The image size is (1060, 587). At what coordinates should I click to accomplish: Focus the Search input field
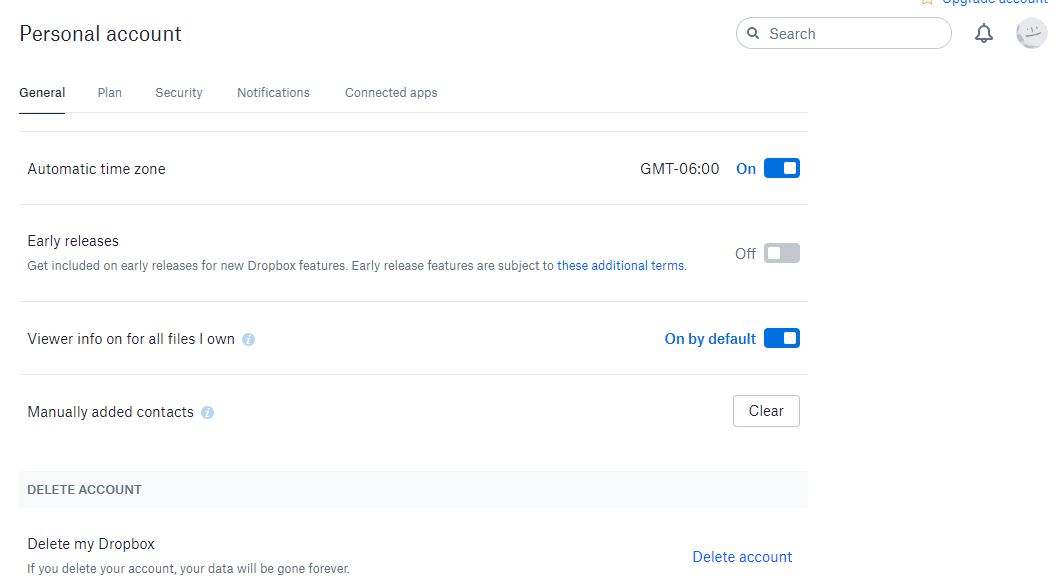click(x=843, y=33)
